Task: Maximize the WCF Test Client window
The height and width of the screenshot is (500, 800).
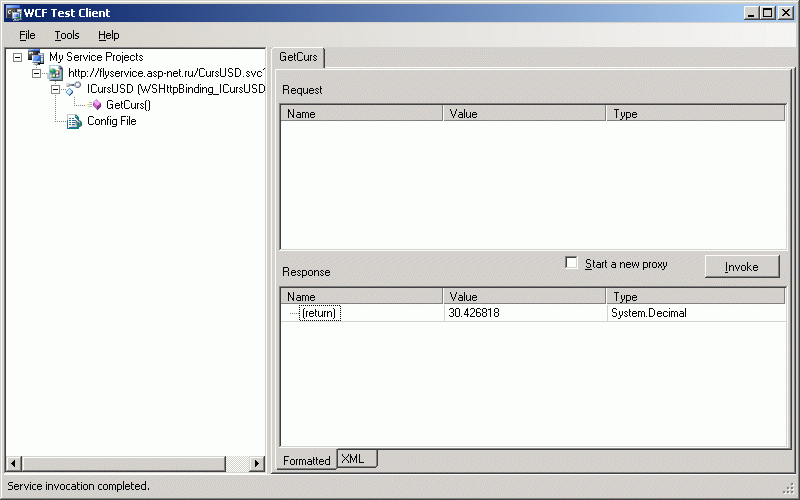Action: point(767,13)
